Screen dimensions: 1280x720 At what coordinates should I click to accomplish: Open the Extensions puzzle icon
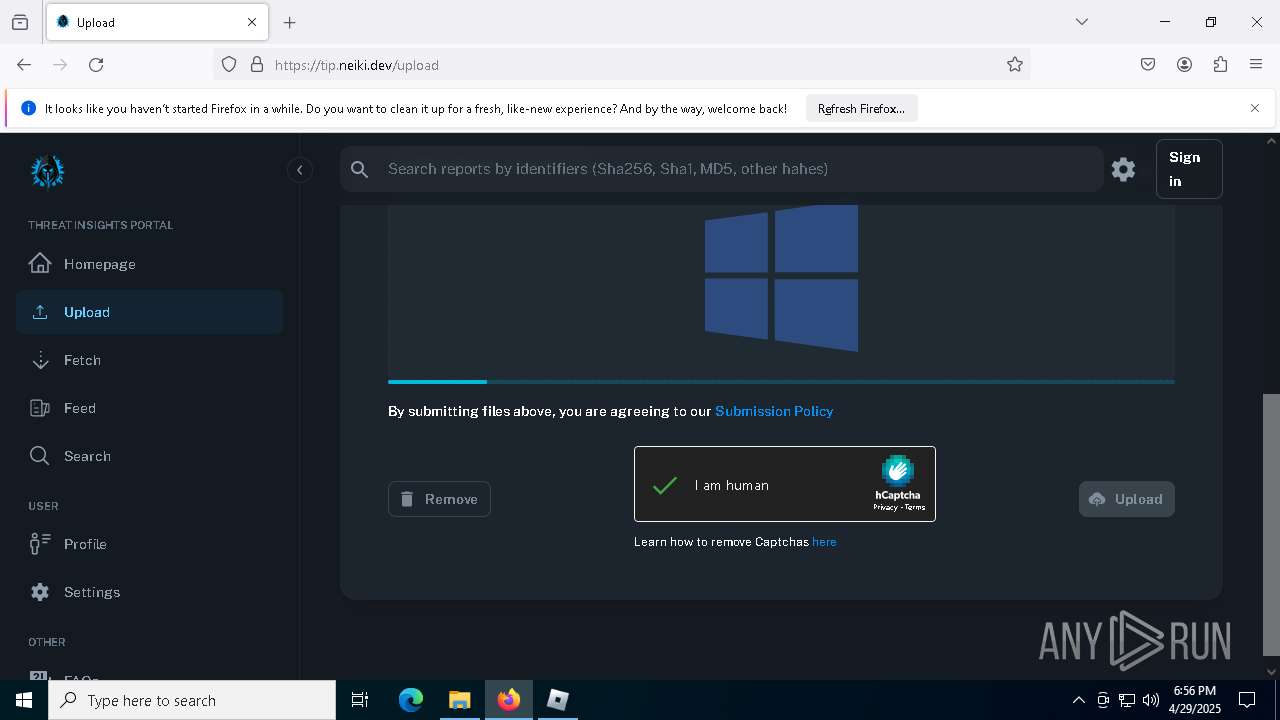[x=1220, y=64]
